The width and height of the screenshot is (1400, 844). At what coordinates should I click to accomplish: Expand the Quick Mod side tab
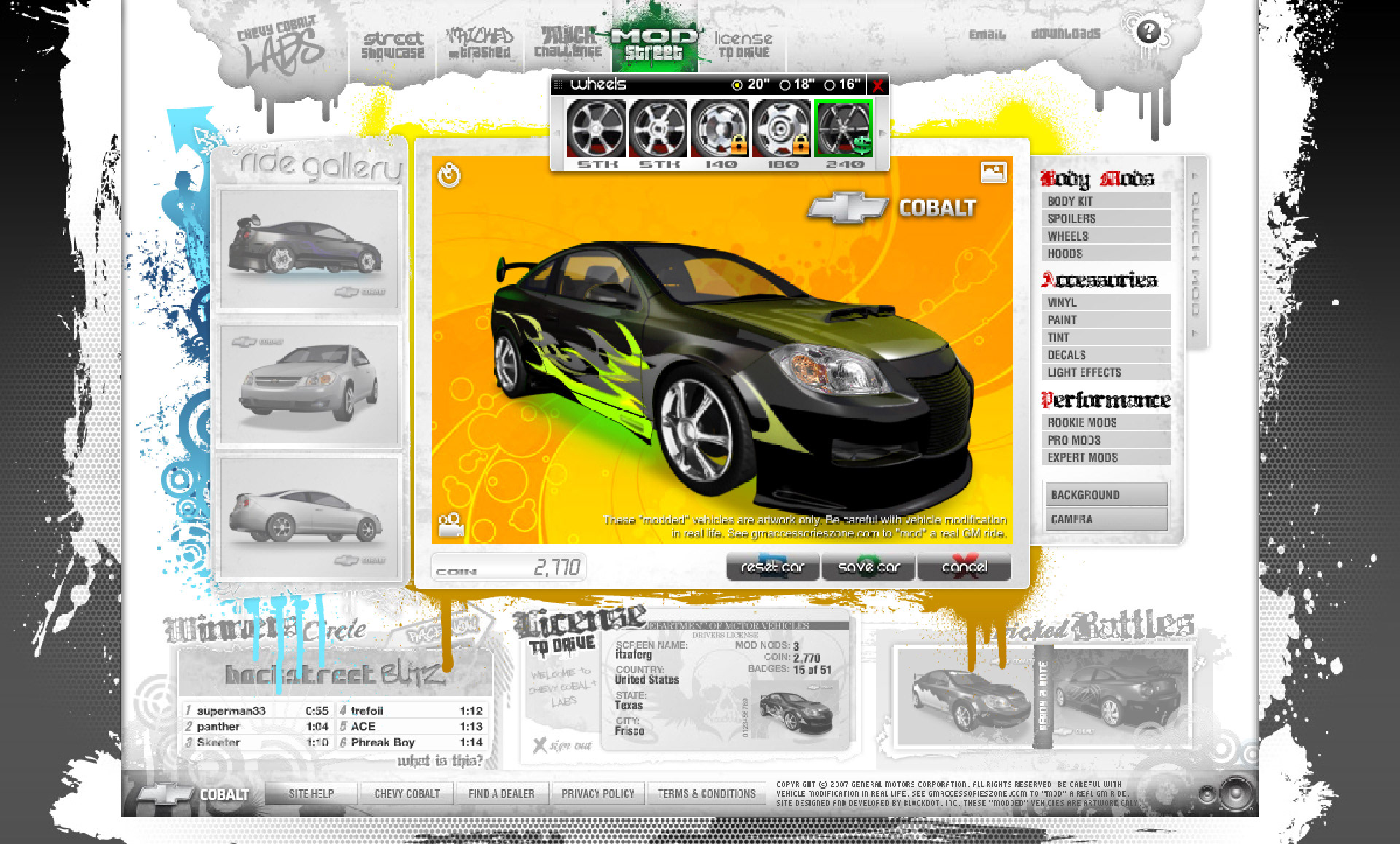pos(1195,254)
